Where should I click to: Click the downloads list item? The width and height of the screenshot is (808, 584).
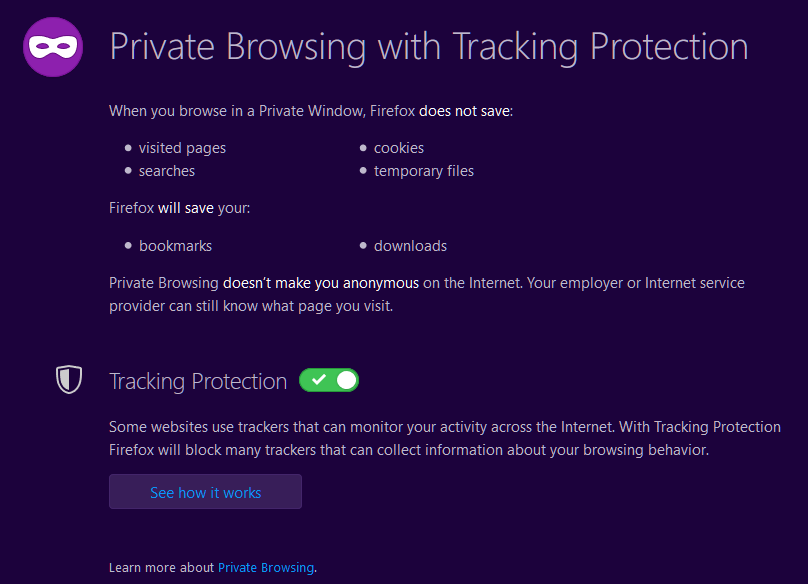pyautogui.click(x=410, y=246)
